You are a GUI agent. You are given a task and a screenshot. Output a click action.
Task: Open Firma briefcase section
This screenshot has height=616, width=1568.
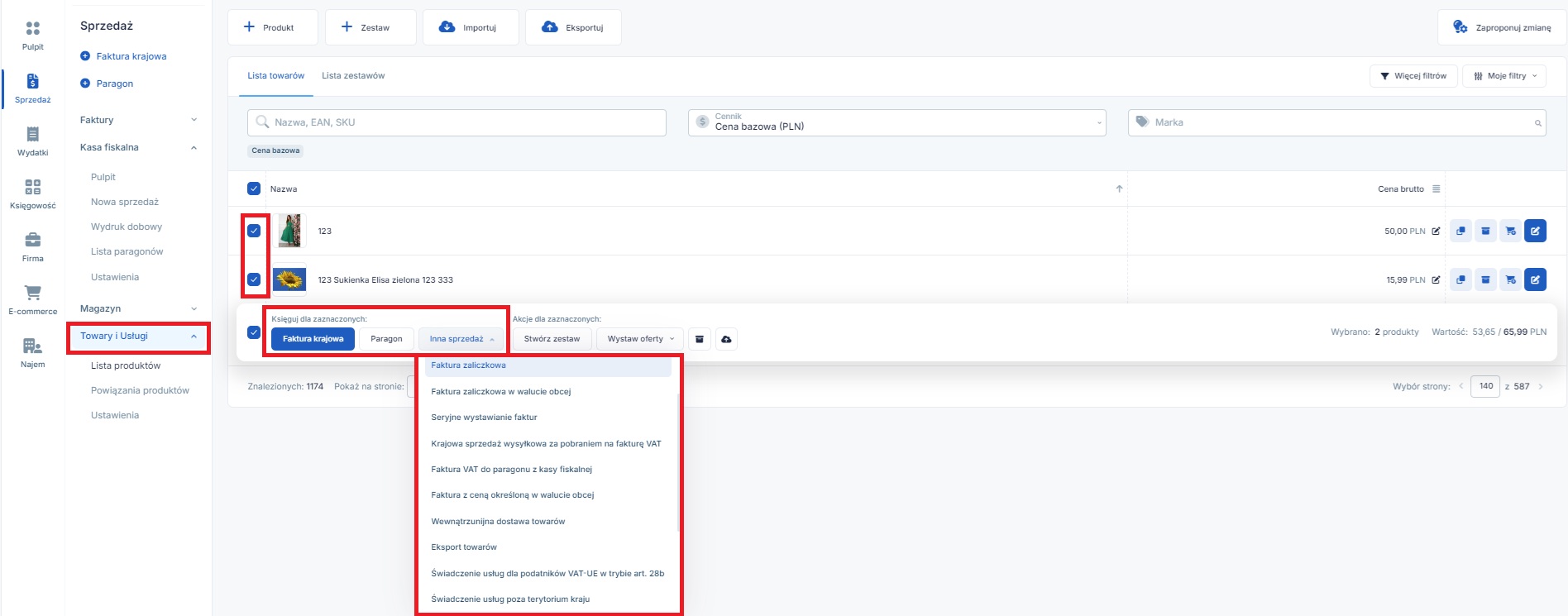tap(33, 247)
